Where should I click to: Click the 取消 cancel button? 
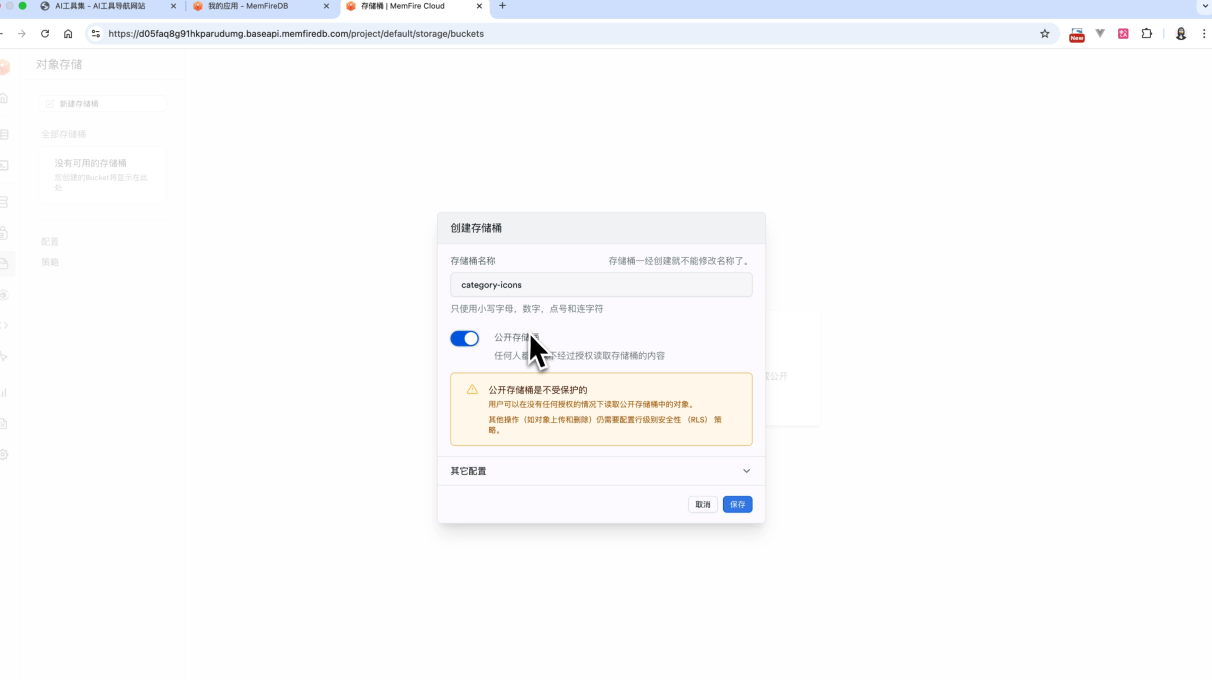click(x=703, y=505)
